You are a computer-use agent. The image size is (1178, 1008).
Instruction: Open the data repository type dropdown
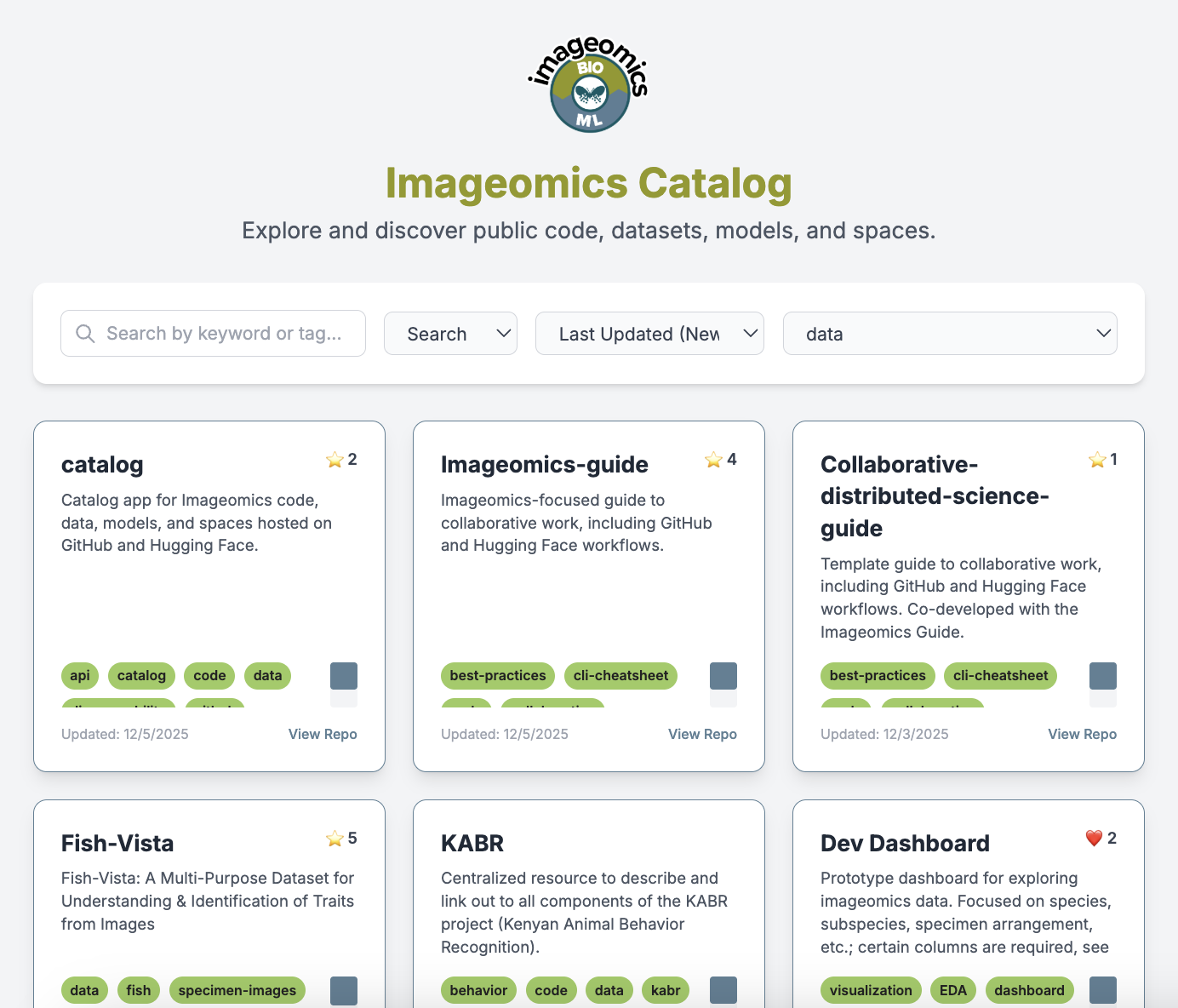click(x=950, y=333)
